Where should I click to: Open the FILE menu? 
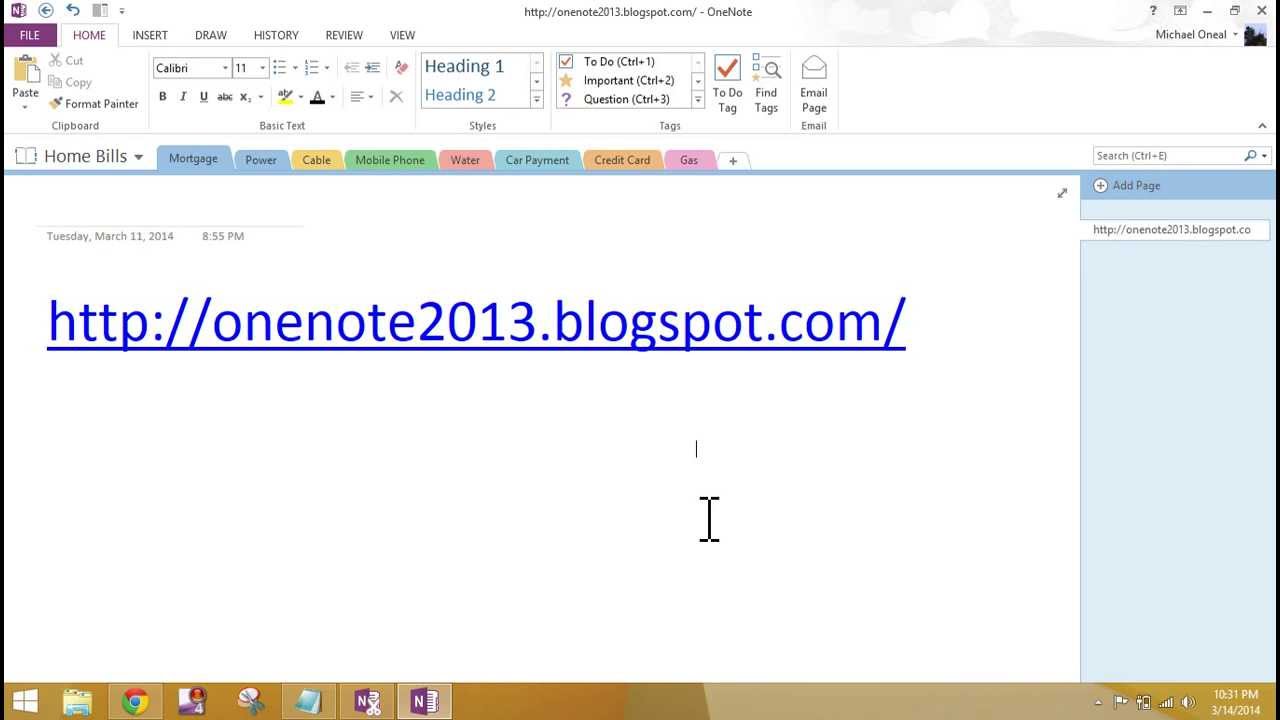pyautogui.click(x=30, y=35)
